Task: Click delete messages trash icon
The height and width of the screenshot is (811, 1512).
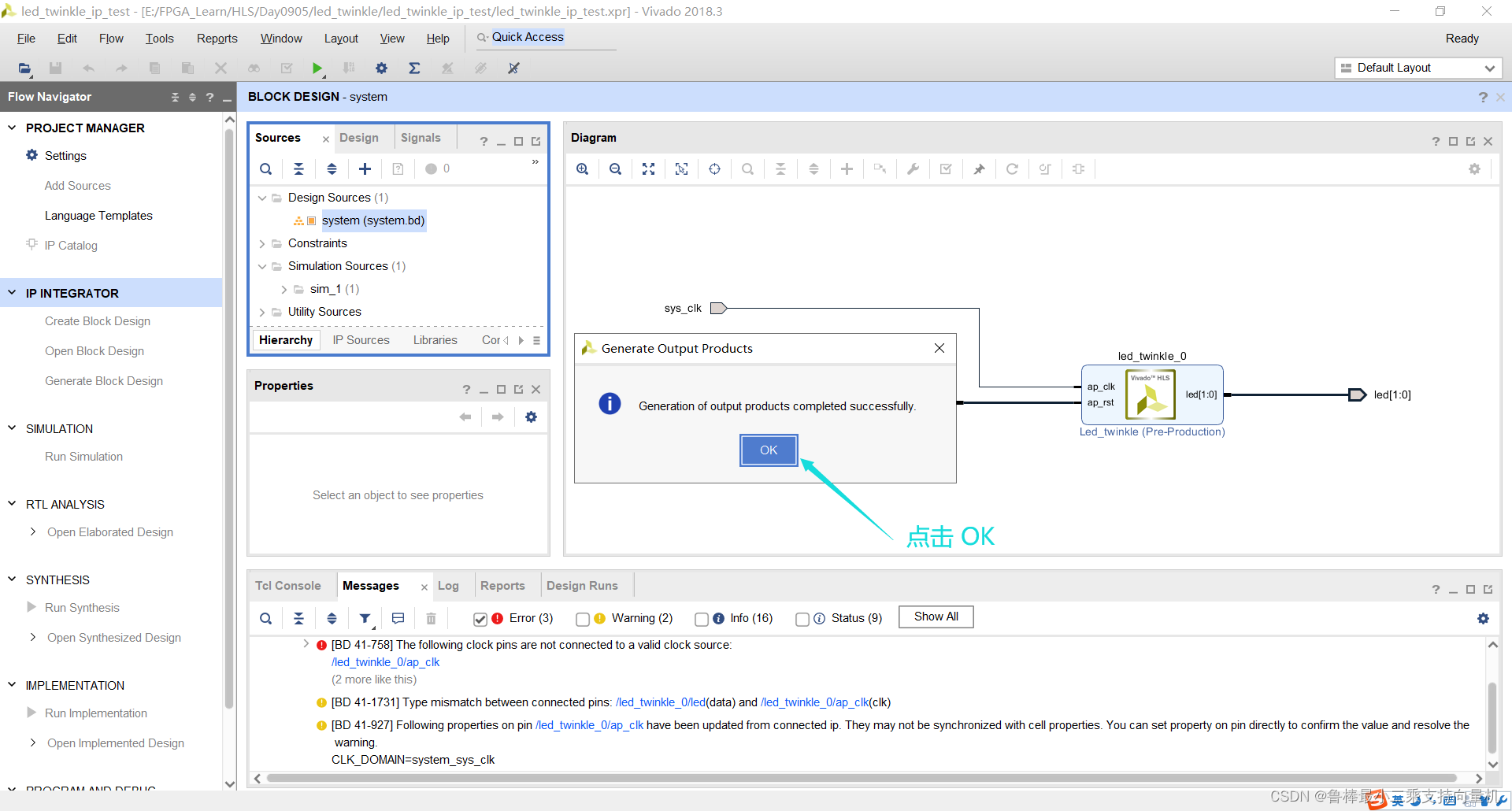Action: pos(431,619)
